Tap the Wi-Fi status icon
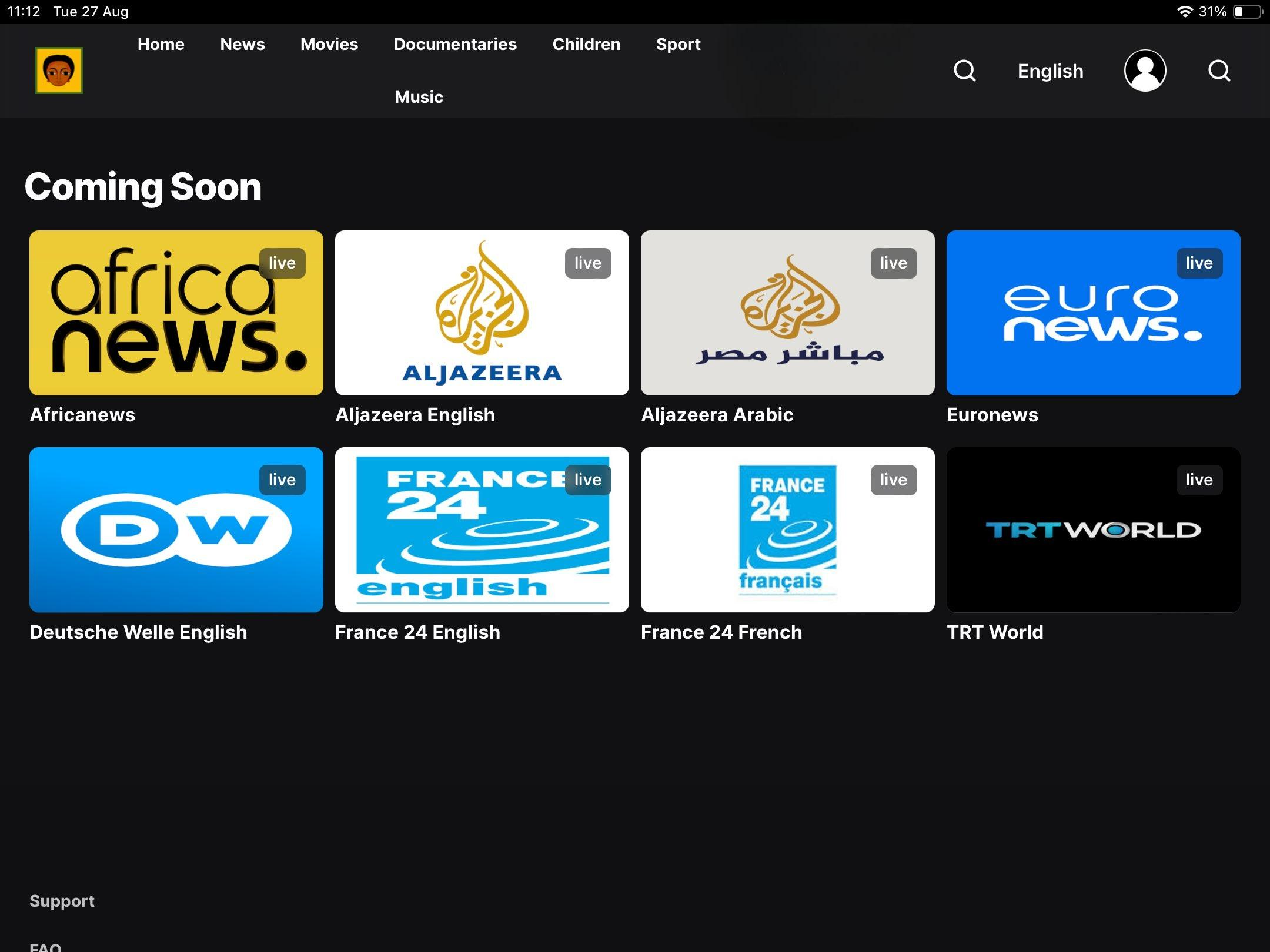The width and height of the screenshot is (1270, 952). [x=1185, y=12]
